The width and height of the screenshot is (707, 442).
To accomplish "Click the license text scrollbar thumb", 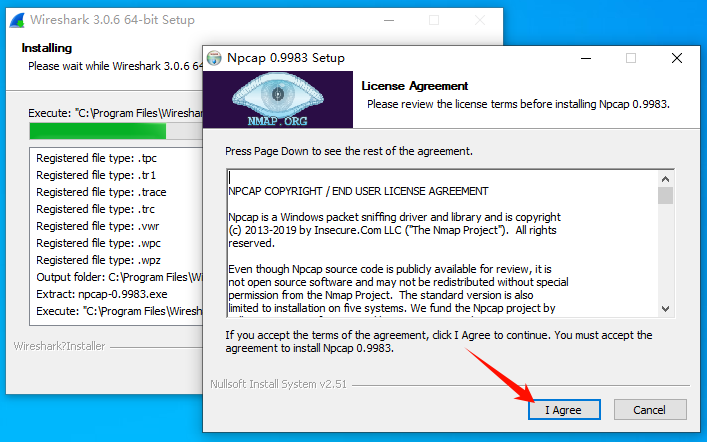I will coord(665,195).
